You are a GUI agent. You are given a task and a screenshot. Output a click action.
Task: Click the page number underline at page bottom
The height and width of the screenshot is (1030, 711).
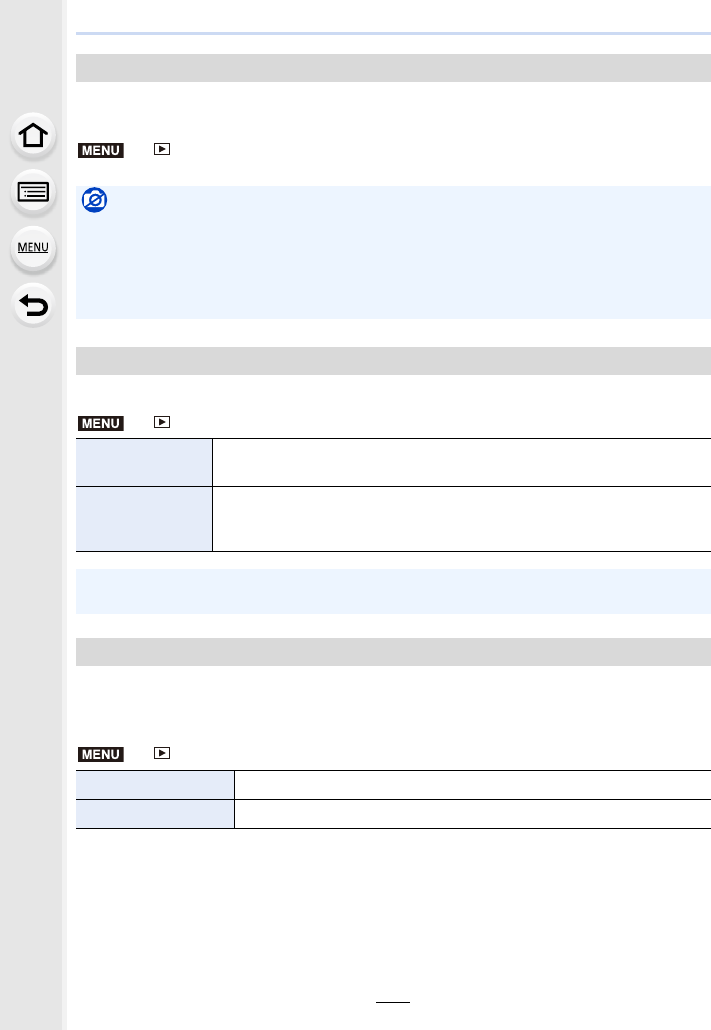pos(393,1002)
